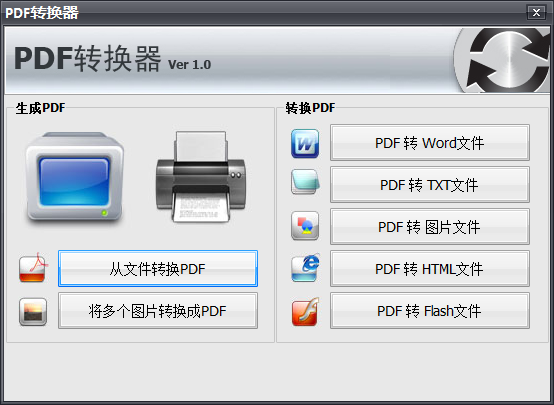554x405 pixels.
Task: Open PDF 转 TXT文件 conversion
Action: coord(430,184)
